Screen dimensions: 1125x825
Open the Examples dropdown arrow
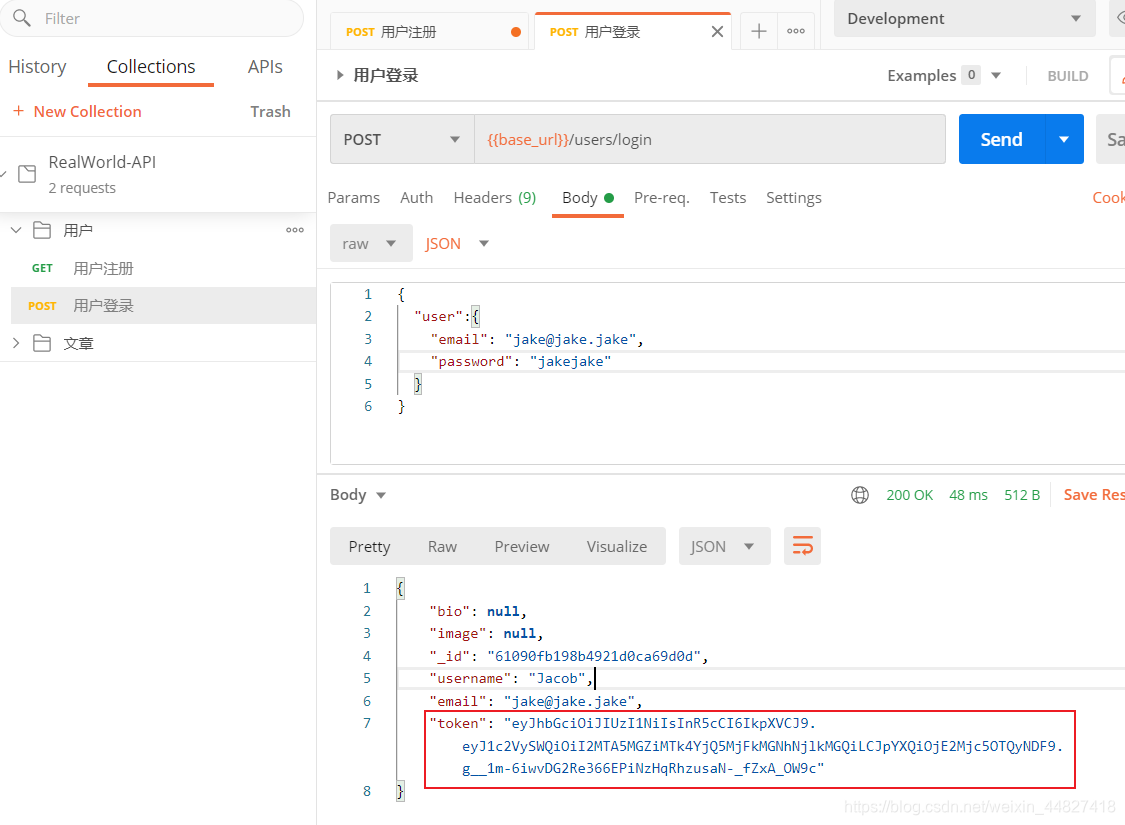pos(996,75)
